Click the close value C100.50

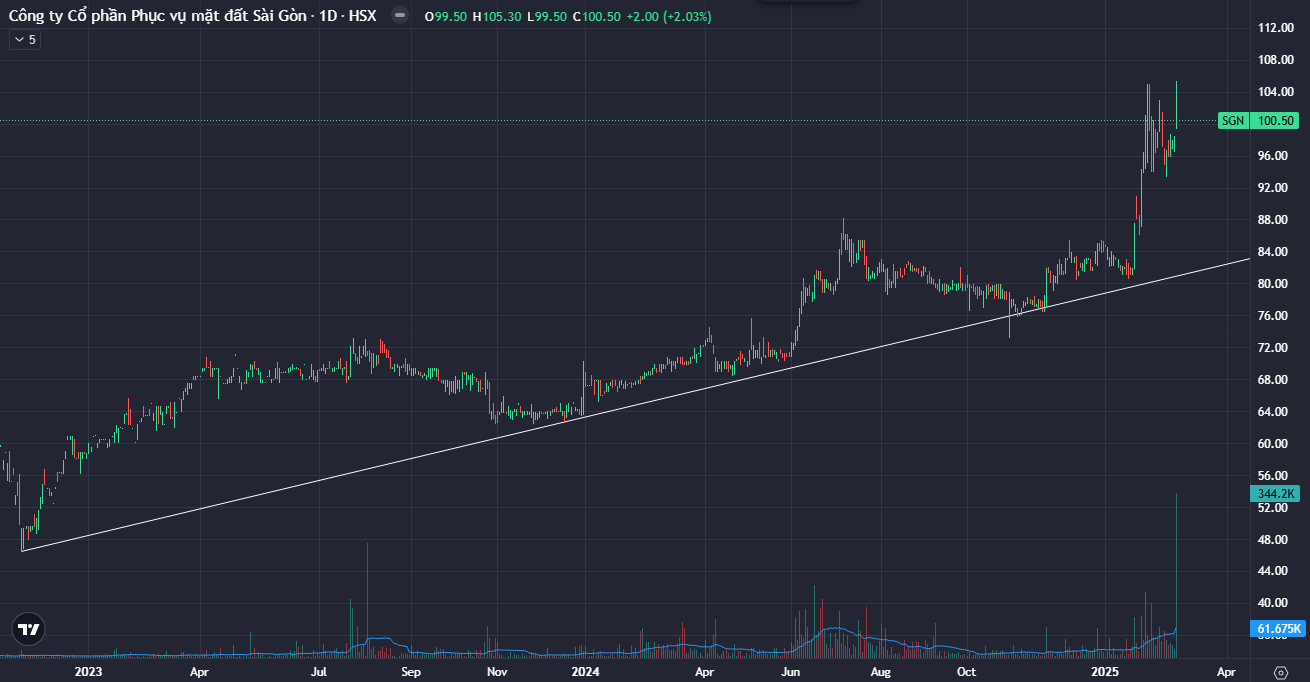(x=597, y=17)
